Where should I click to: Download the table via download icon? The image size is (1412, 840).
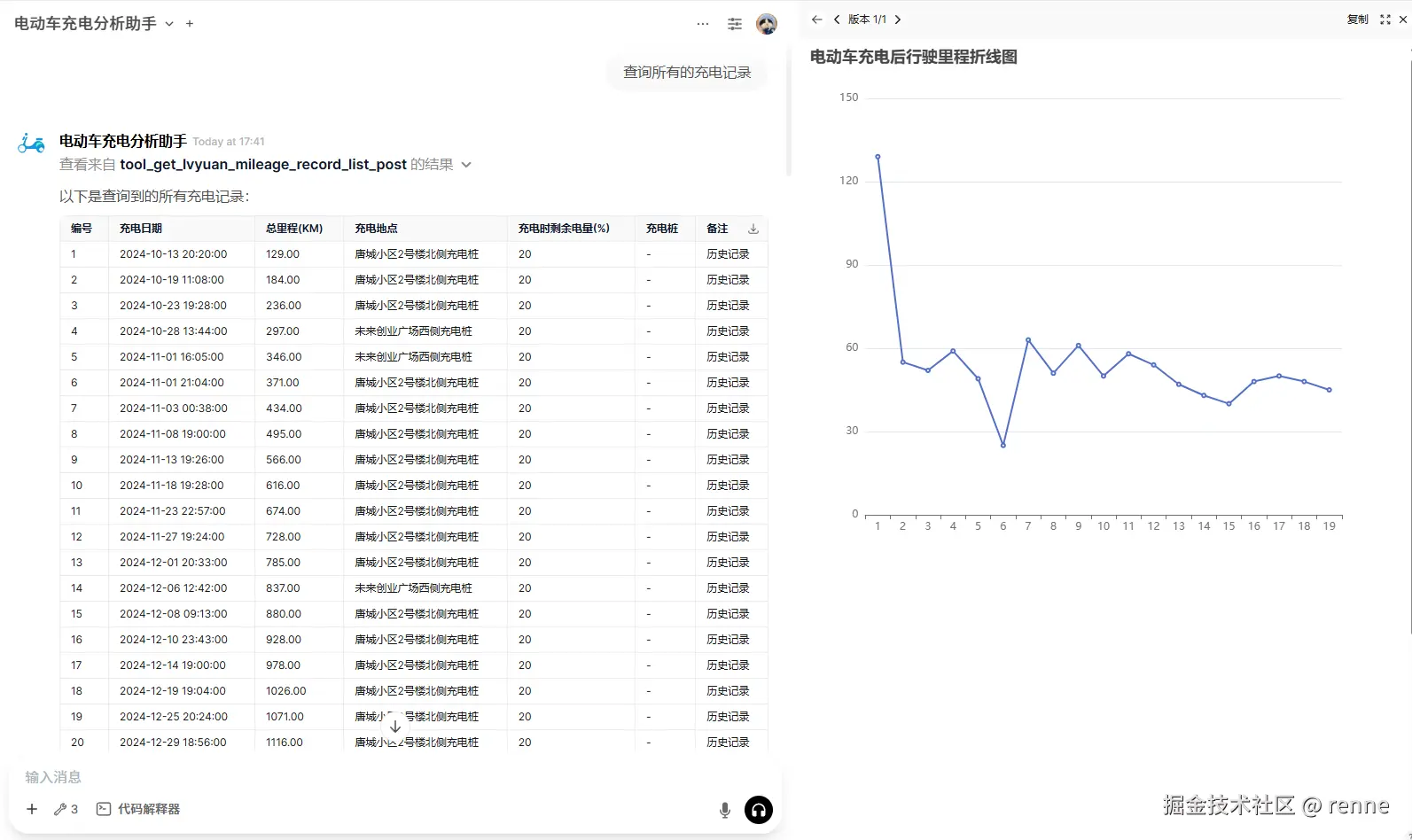pos(753,229)
